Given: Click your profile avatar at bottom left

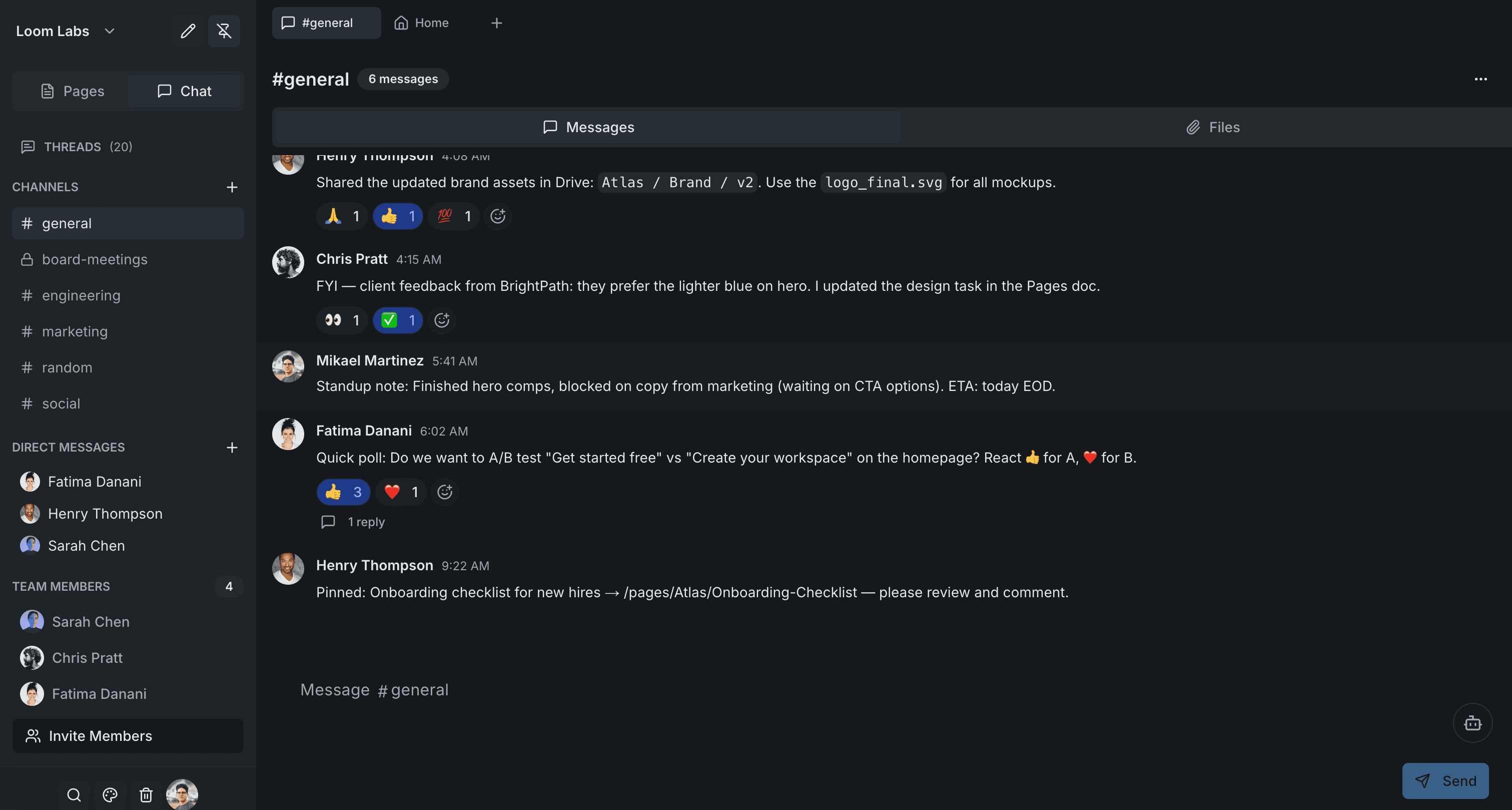Looking at the screenshot, I should coord(183,794).
